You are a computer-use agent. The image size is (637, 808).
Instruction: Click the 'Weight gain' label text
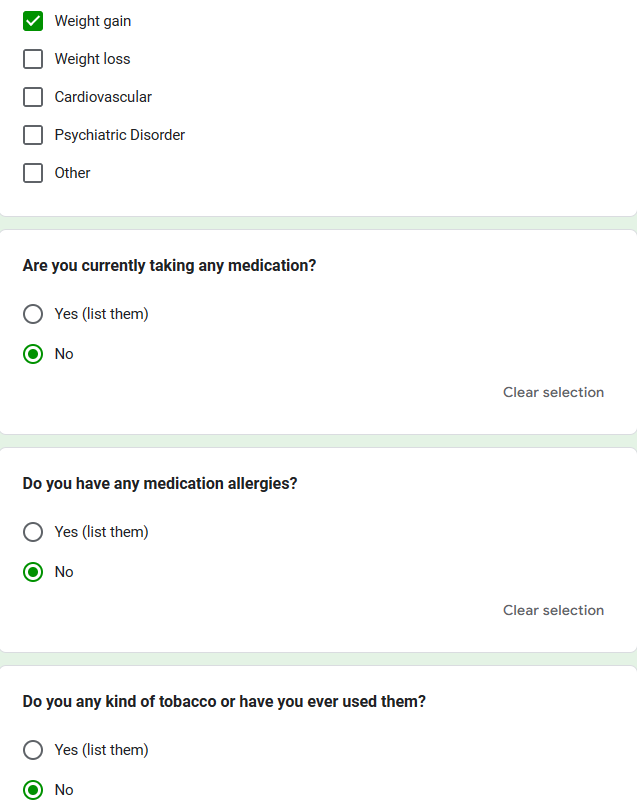(92, 21)
